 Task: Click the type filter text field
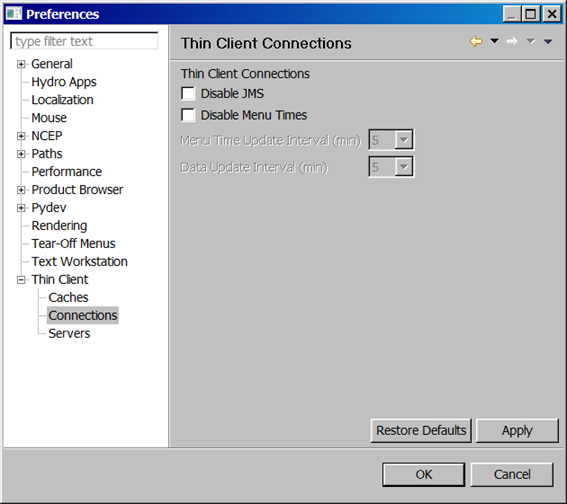point(84,41)
